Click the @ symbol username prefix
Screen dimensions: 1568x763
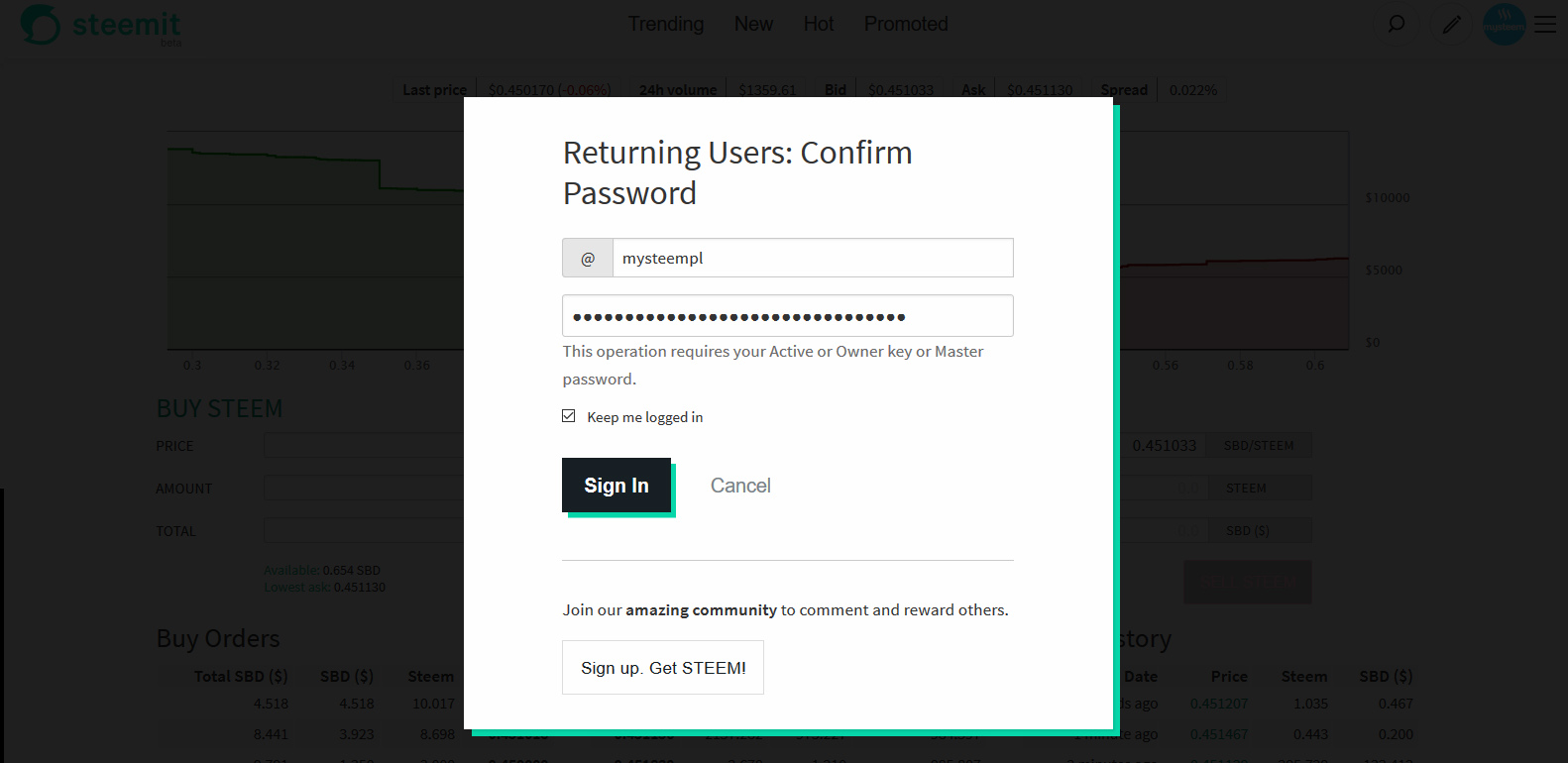tap(588, 258)
